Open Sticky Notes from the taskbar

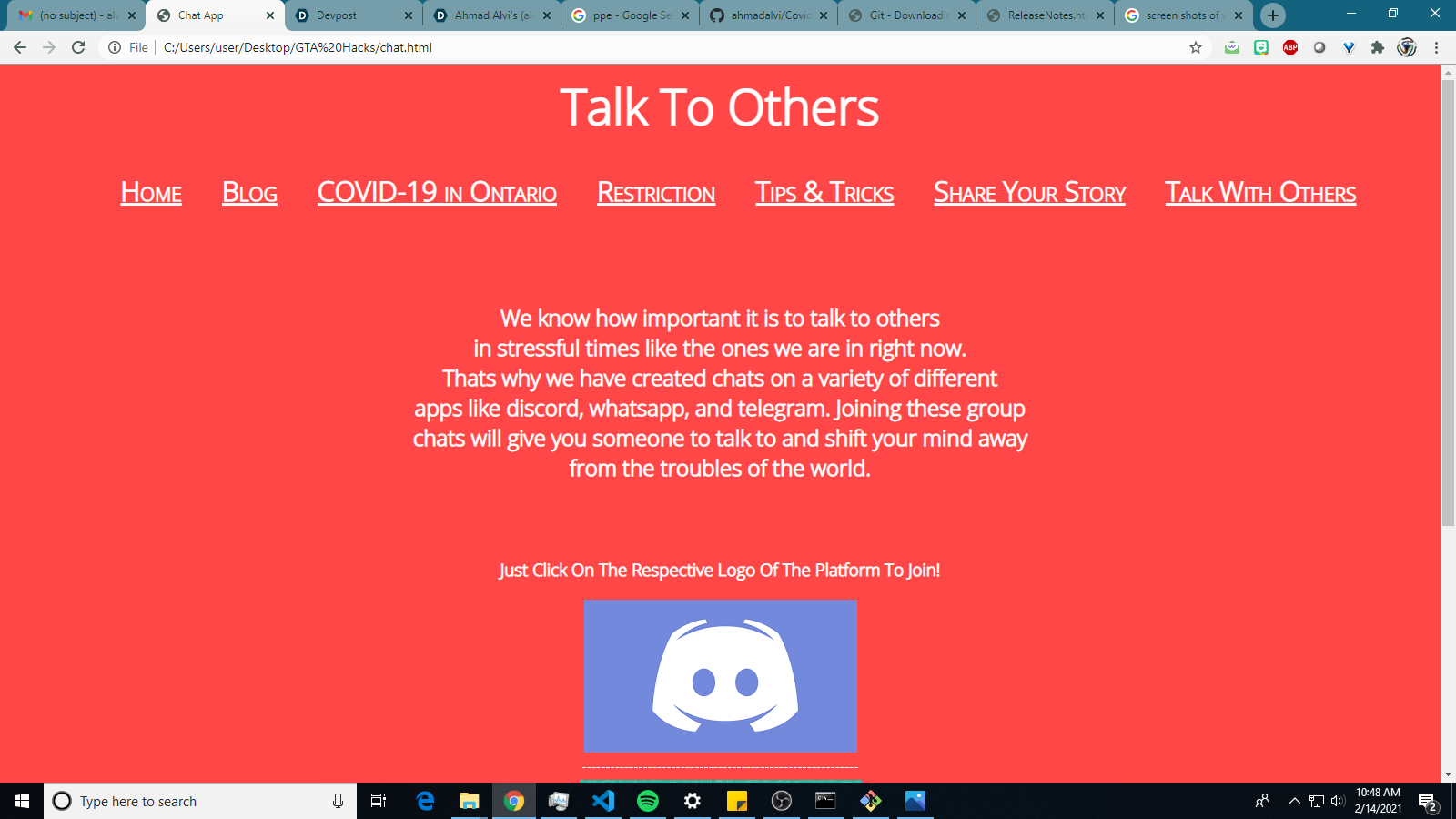pos(737,801)
